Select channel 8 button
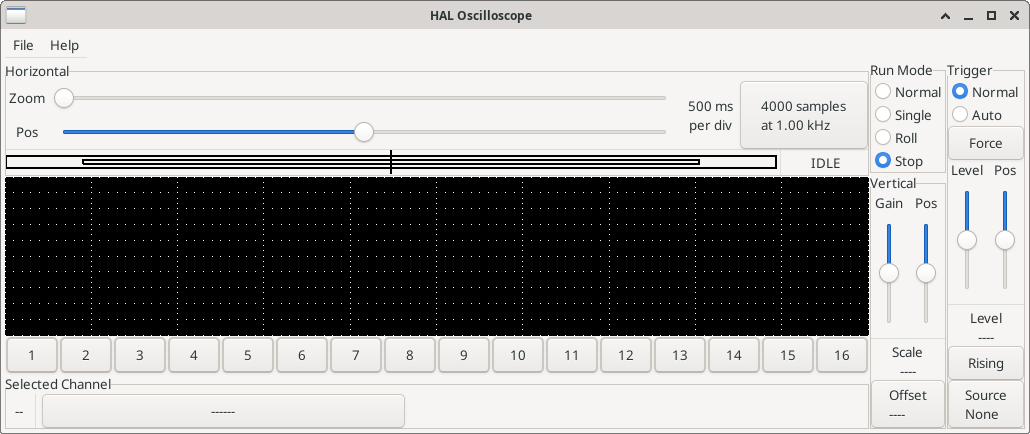This screenshot has width=1030, height=434. point(409,355)
